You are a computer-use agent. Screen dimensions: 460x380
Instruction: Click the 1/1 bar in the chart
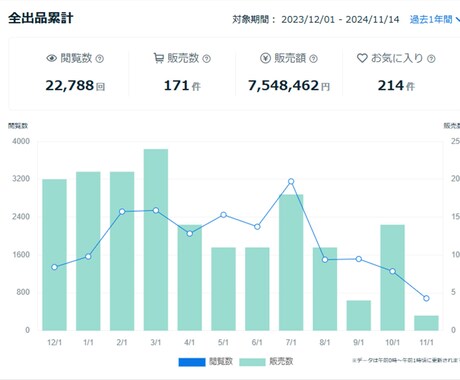[x=88, y=251]
